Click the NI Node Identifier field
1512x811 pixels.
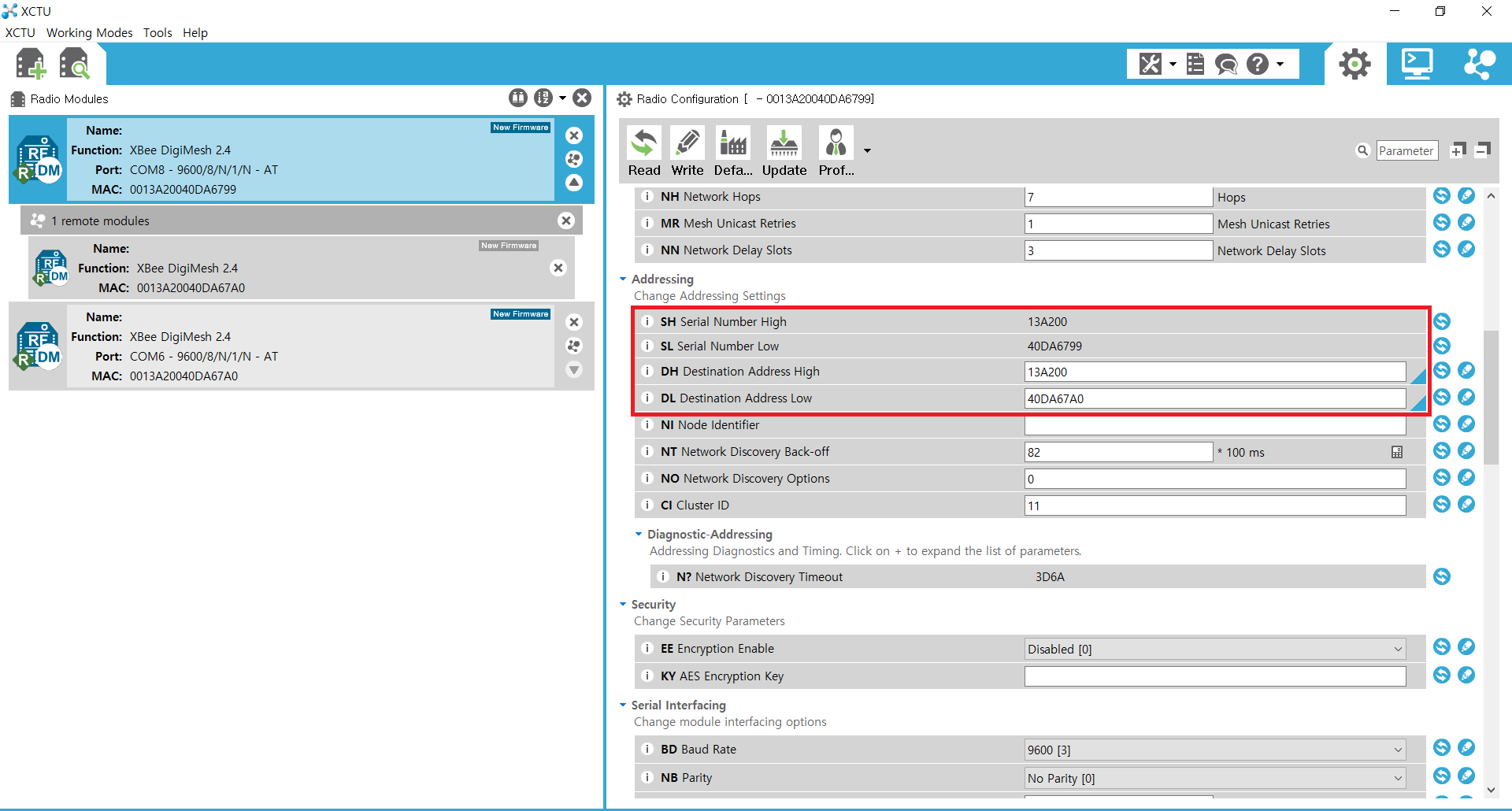click(1215, 425)
